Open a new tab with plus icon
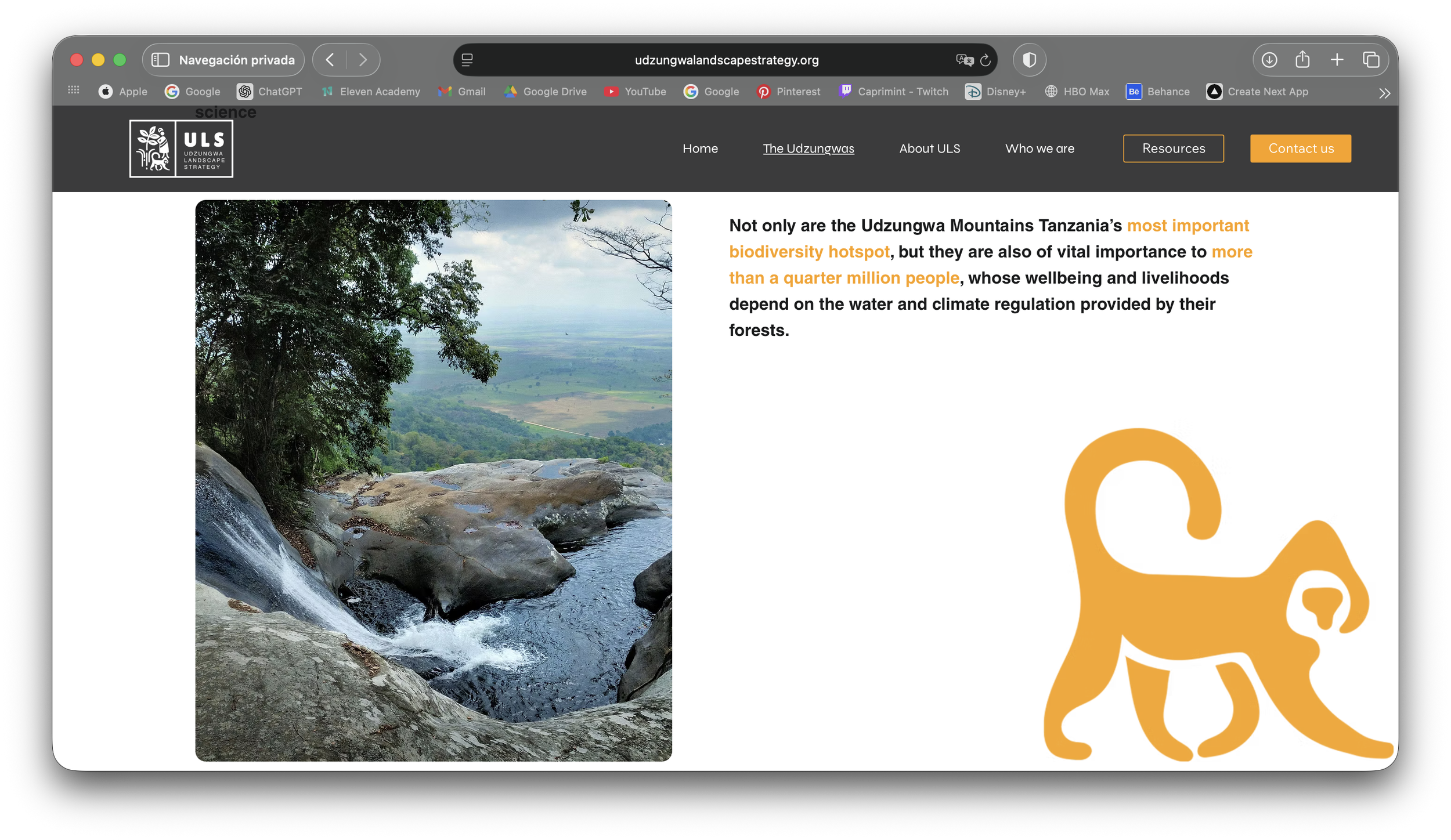This screenshot has height=840, width=1451. pyautogui.click(x=1337, y=60)
